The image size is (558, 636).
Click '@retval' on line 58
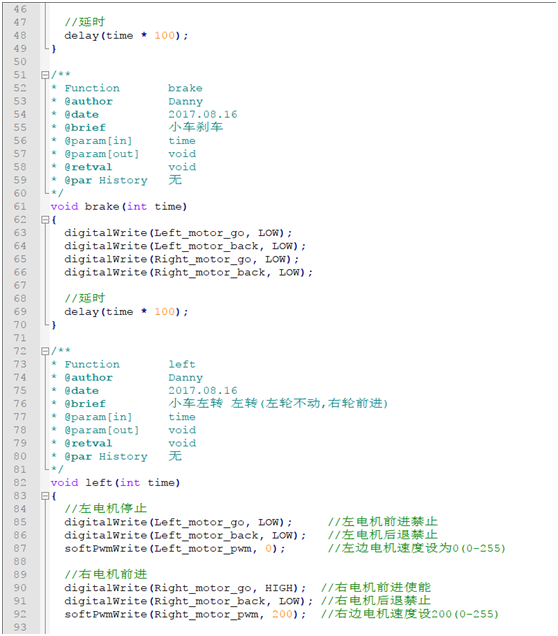click(88, 167)
